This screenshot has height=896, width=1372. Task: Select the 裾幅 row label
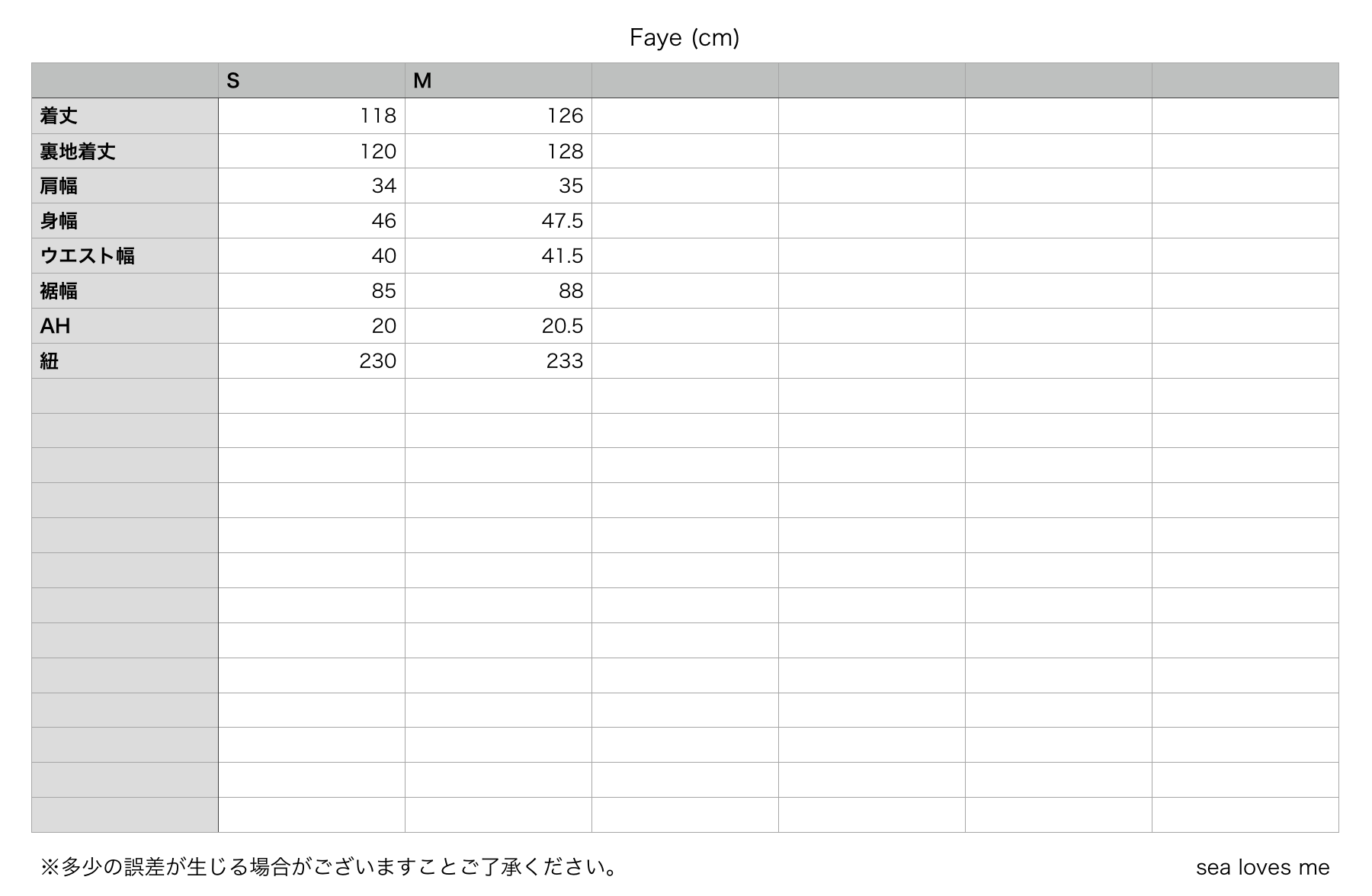point(125,291)
